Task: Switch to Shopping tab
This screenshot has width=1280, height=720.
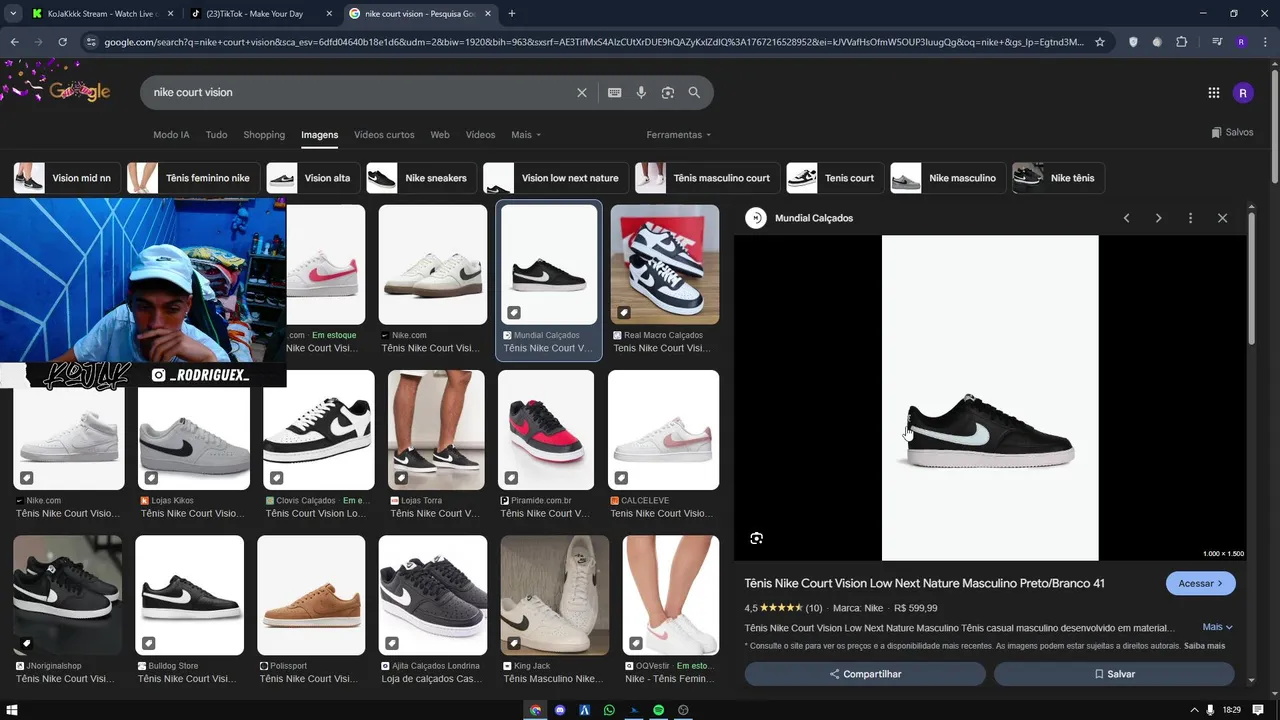Action: 264,135
